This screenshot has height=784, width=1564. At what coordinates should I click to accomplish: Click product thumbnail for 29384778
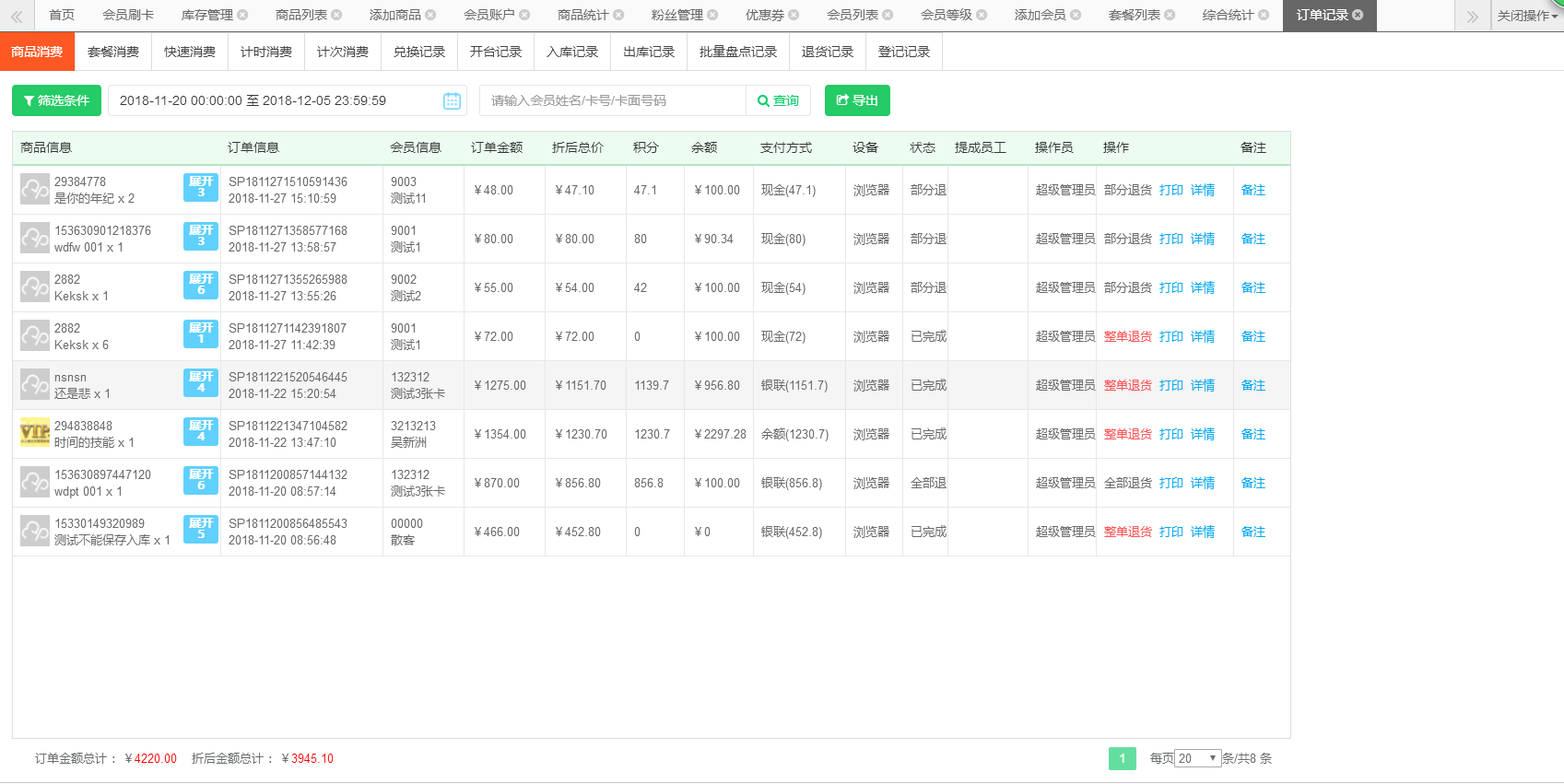pyautogui.click(x=35, y=190)
